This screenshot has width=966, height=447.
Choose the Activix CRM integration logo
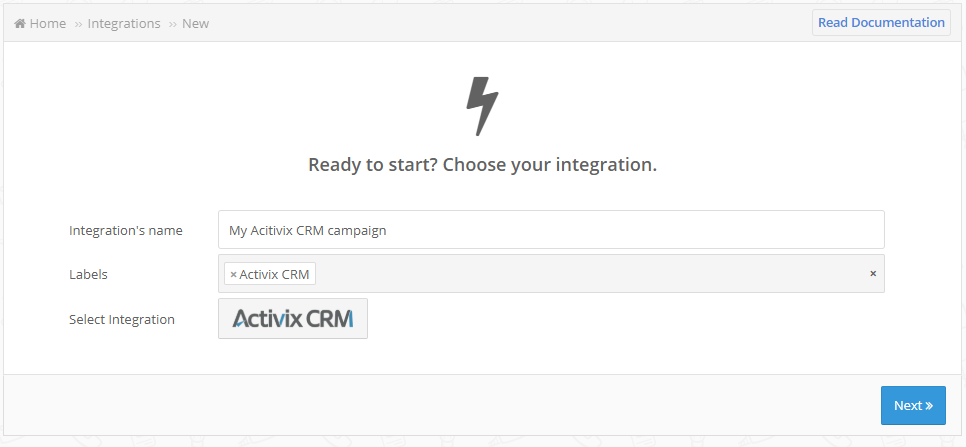[293, 318]
